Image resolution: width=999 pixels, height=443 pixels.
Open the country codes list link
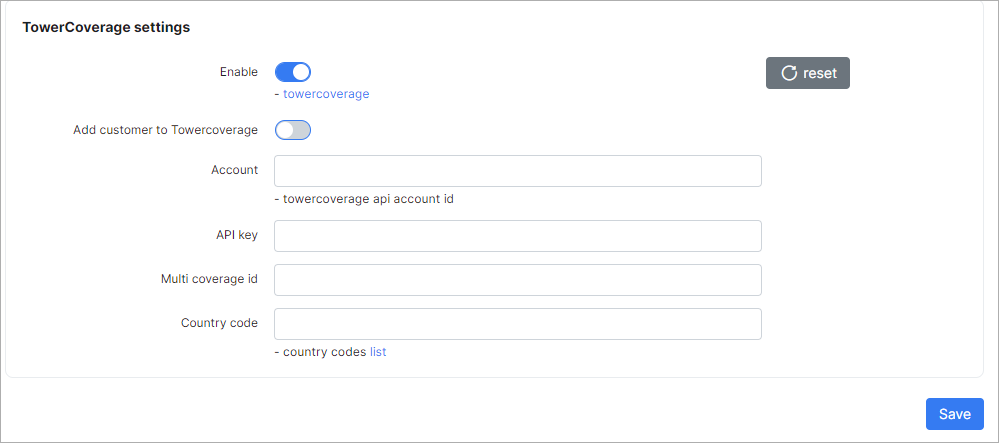(378, 352)
